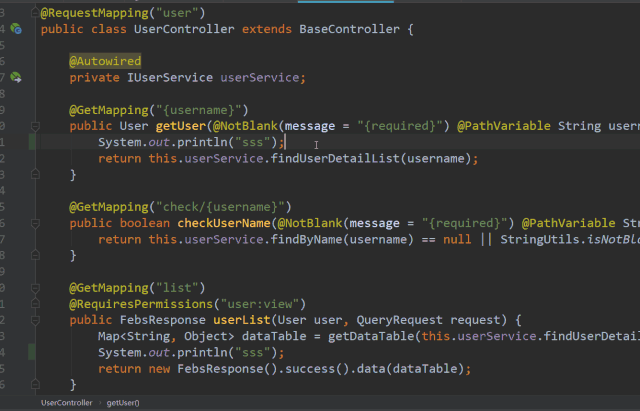Screen dimensions: 640x411
Task: Collapse annotations at the @GetMapping("list") fold marker
Action: tap(35, 288)
